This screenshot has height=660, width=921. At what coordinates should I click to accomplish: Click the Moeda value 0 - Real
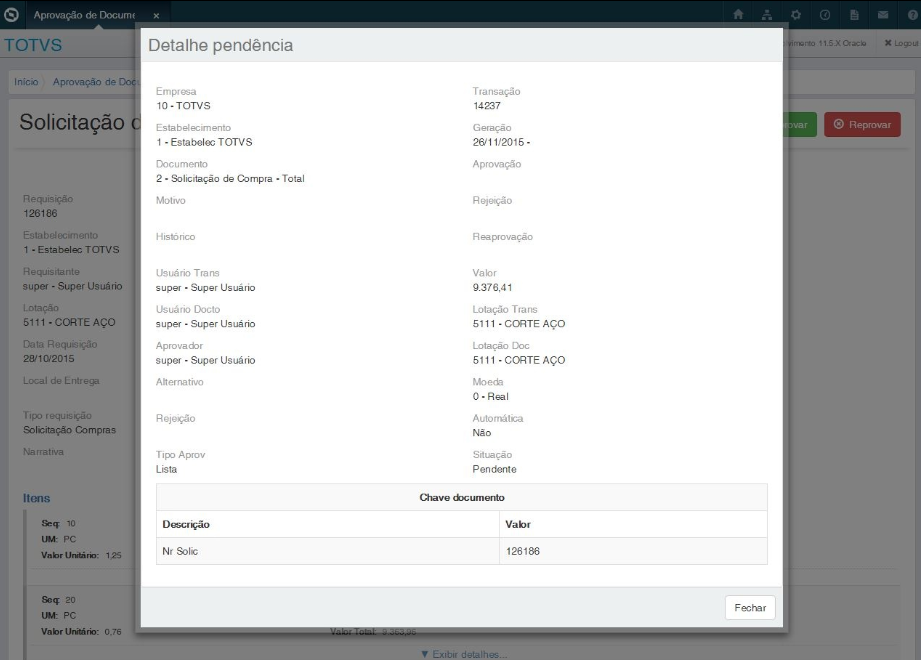[x=490, y=396]
